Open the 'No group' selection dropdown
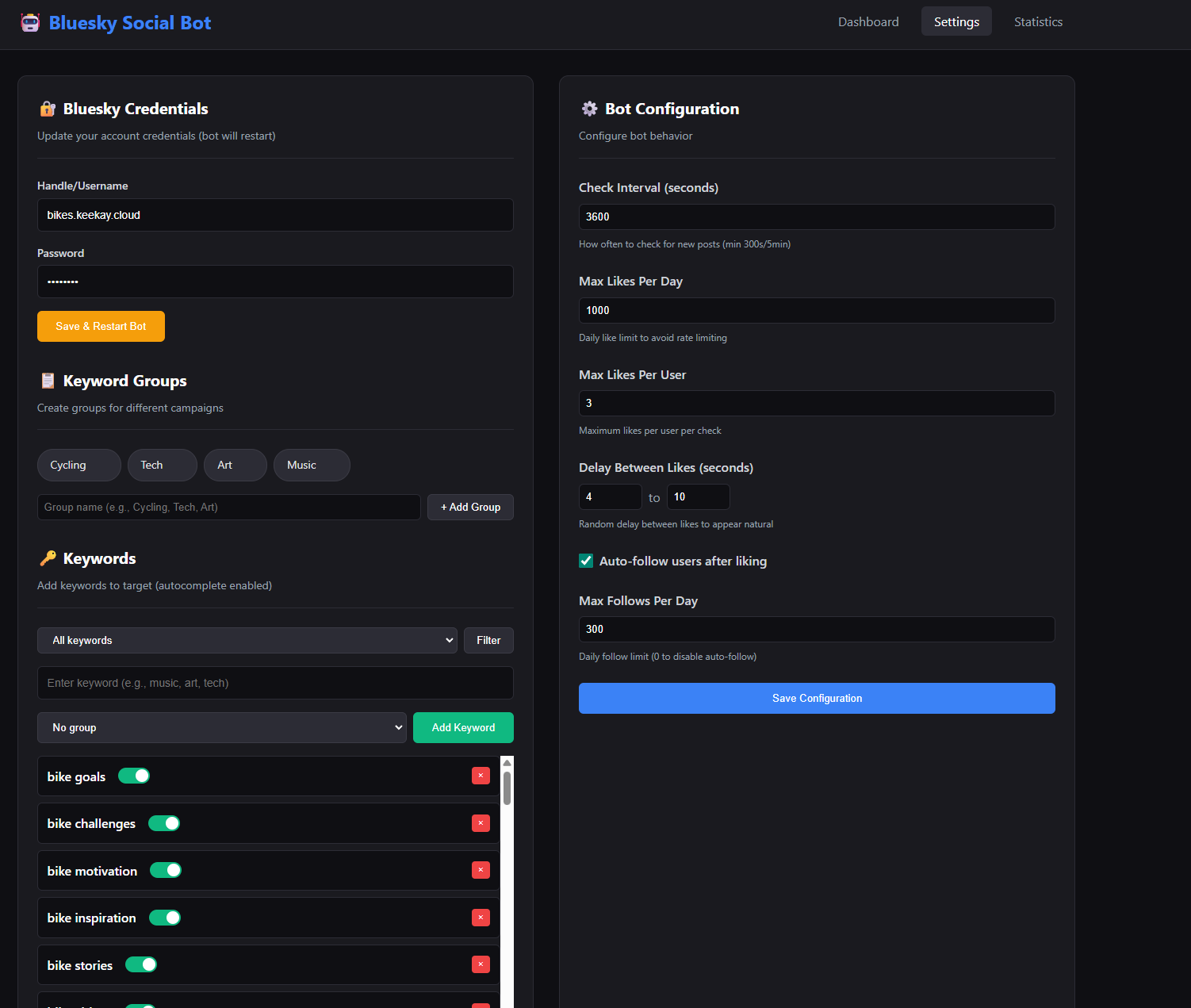This screenshot has height=1008, width=1191. (222, 727)
